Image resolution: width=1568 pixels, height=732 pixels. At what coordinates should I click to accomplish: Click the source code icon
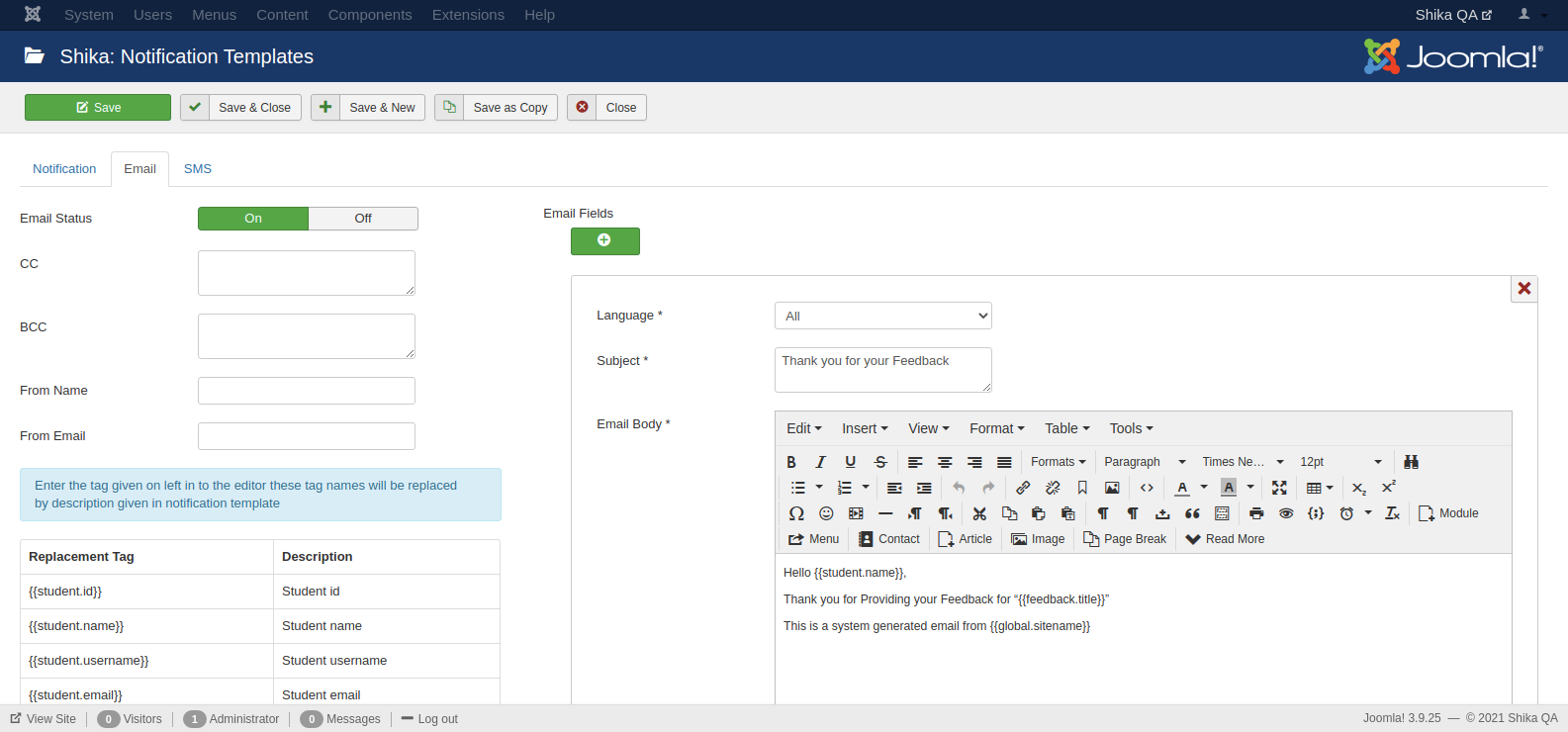pyautogui.click(x=1147, y=488)
